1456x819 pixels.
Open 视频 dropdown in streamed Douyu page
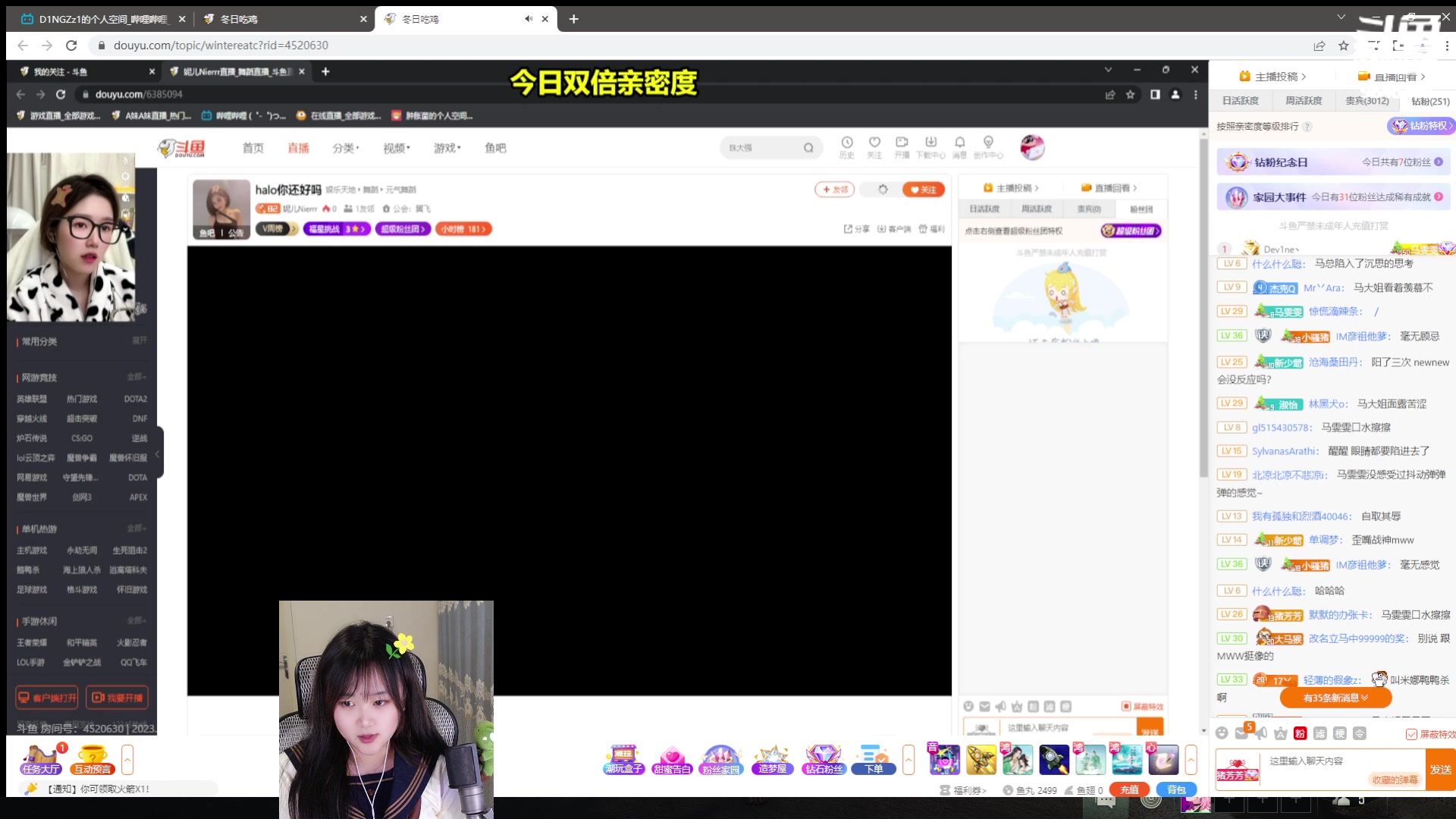(397, 149)
